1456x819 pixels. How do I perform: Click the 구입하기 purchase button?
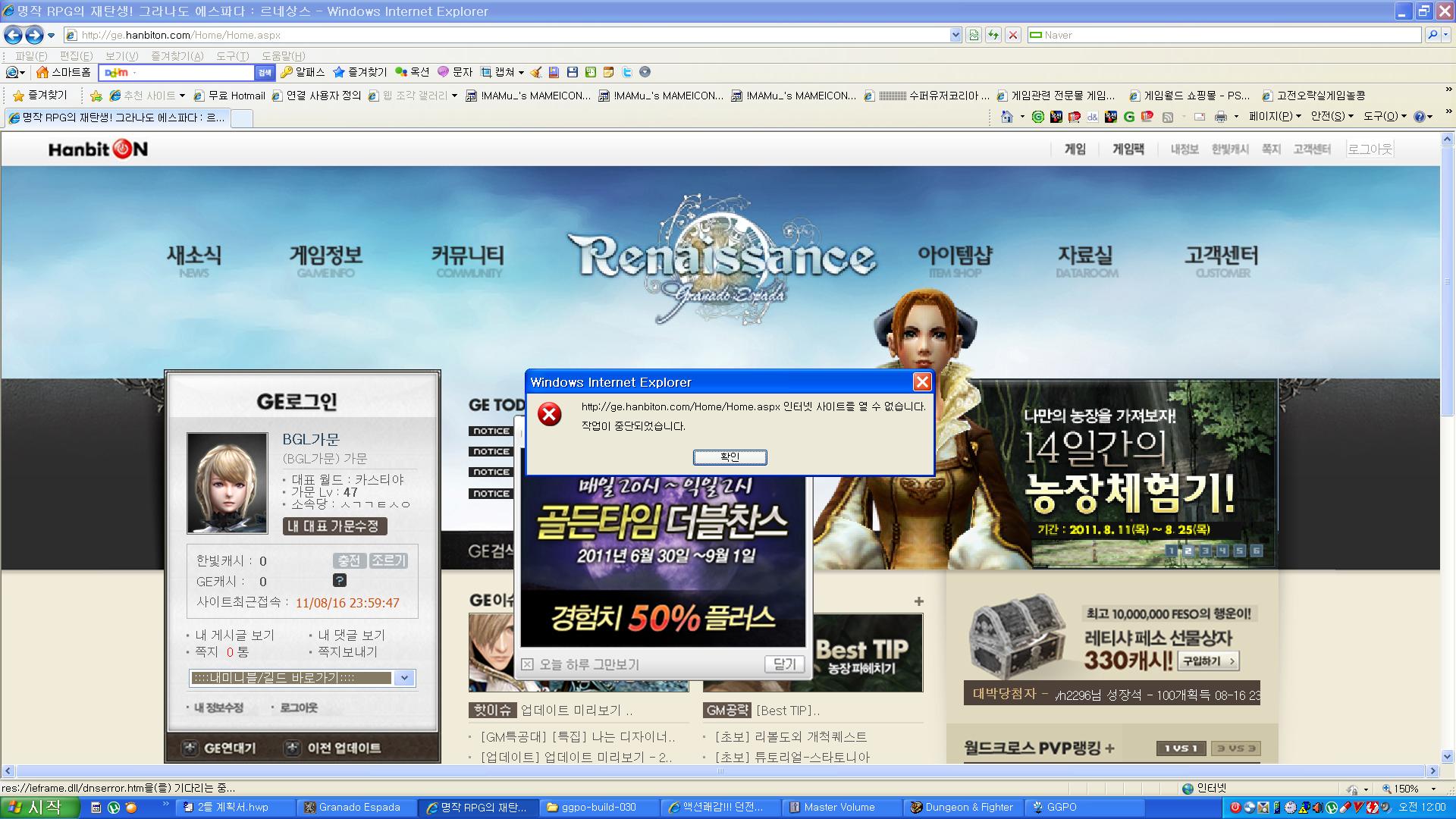tap(1208, 661)
